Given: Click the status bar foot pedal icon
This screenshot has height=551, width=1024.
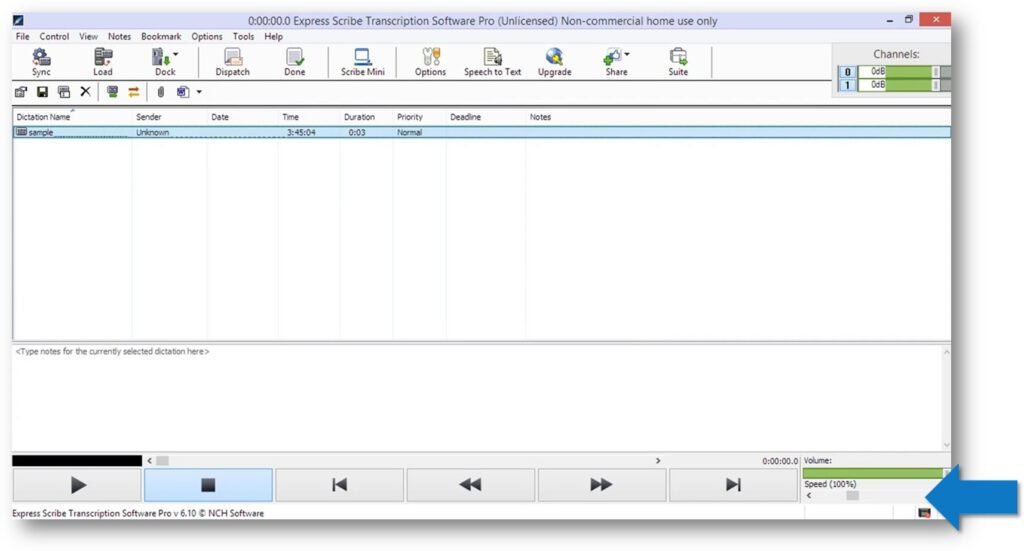Looking at the screenshot, I should (924, 513).
